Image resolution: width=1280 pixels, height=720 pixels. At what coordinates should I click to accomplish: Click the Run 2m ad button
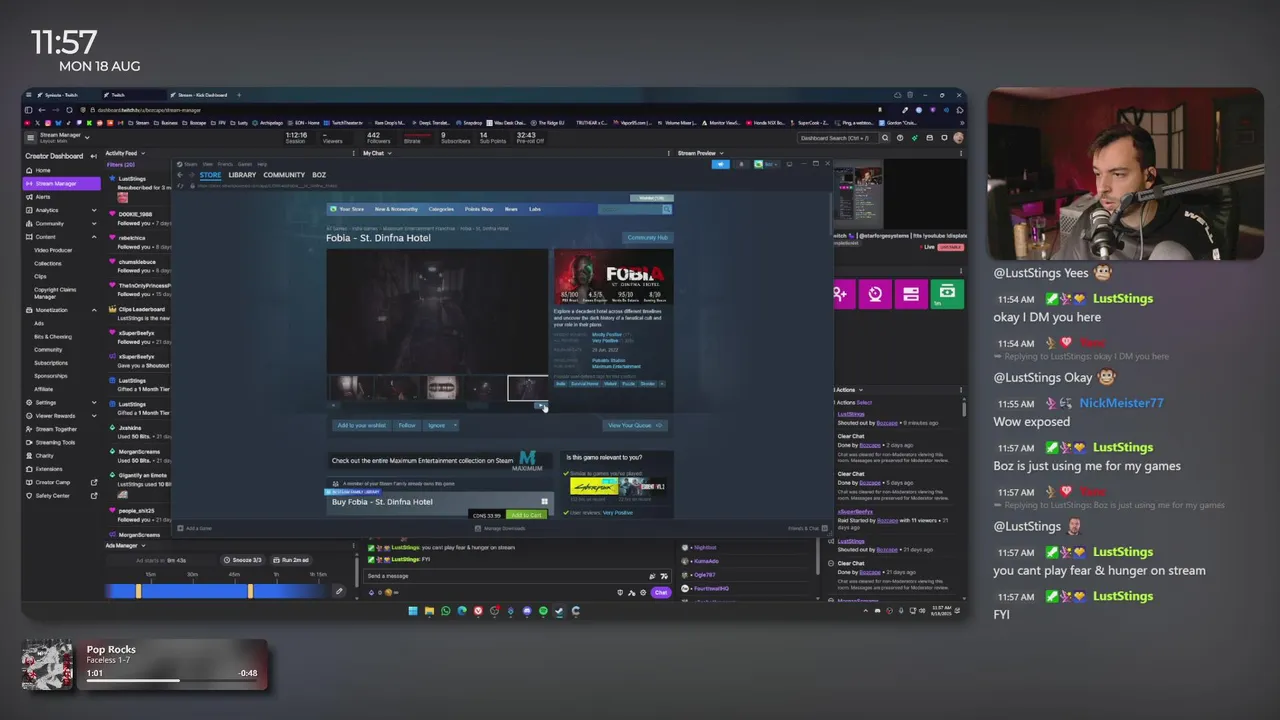292,560
